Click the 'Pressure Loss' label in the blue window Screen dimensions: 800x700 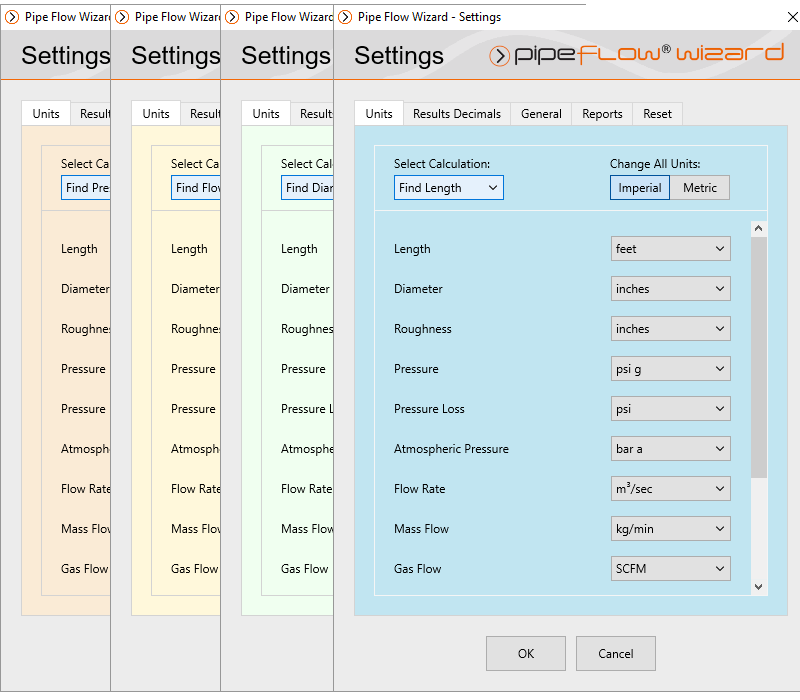429,409
